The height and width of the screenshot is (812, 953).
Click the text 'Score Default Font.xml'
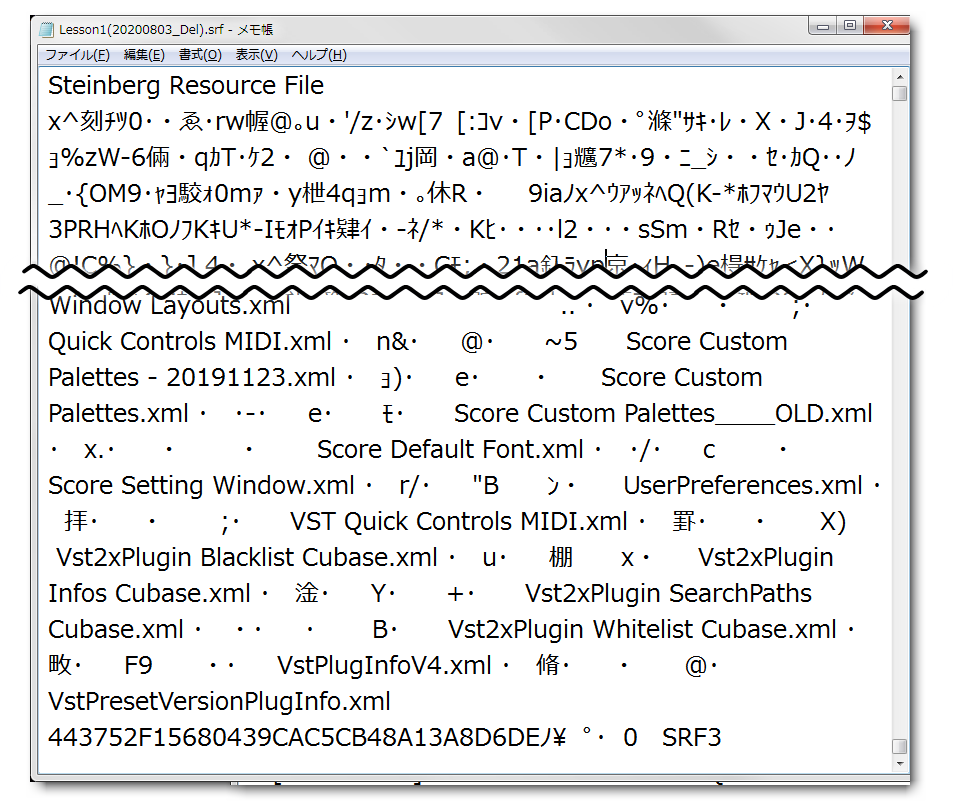click(450, 450)
